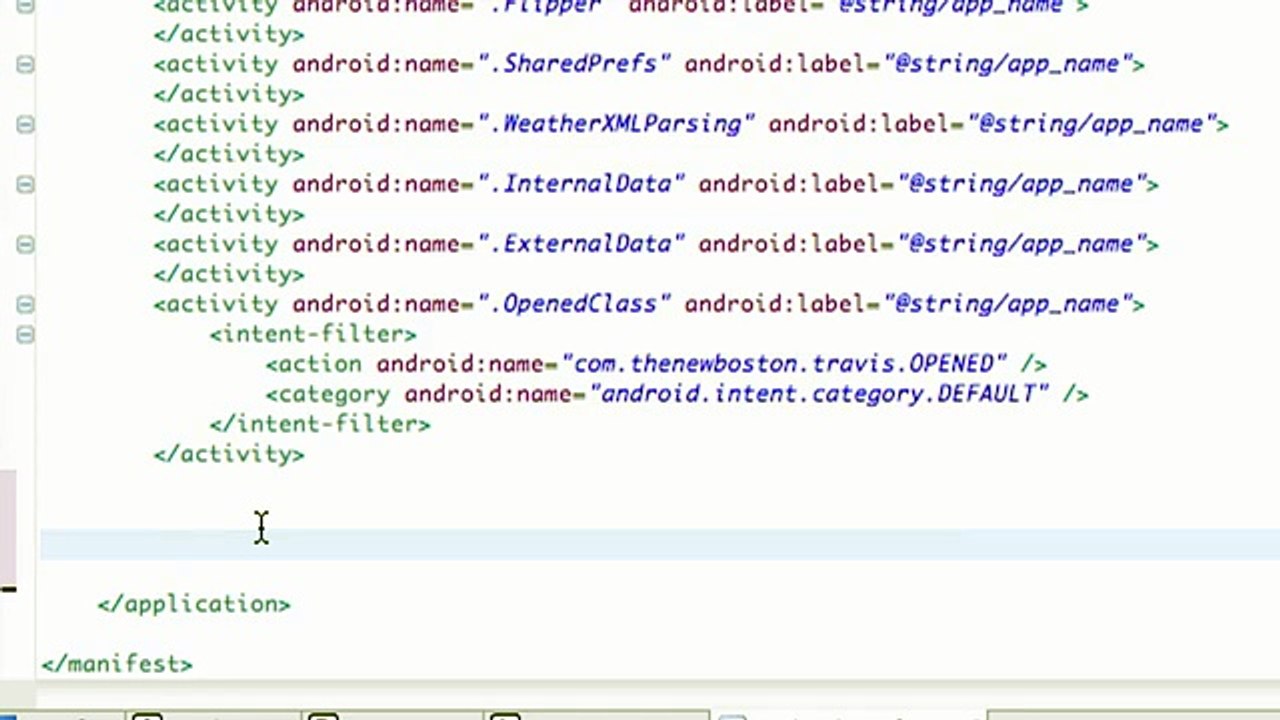The image size is (1280, 720).
Task: Place cursor on closing </intent-filter> tag
Action: click(320, 424)
